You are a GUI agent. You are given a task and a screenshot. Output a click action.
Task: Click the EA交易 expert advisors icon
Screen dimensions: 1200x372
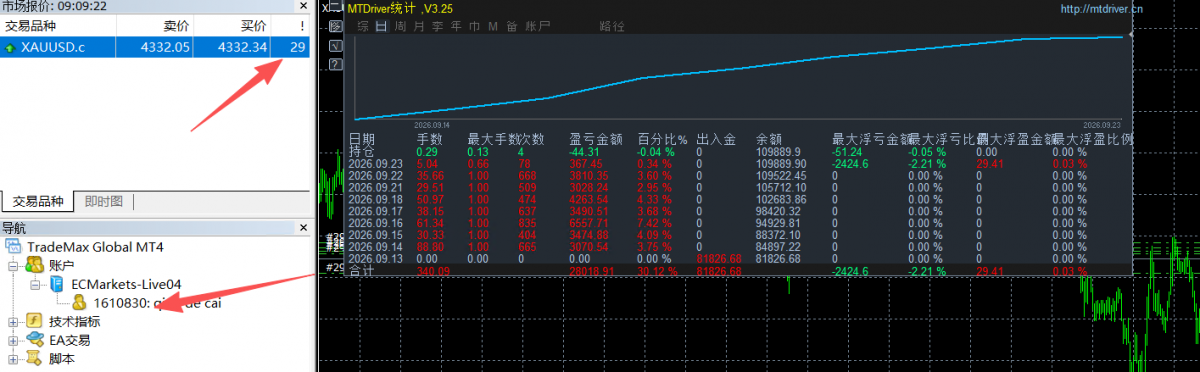[34, 340]
